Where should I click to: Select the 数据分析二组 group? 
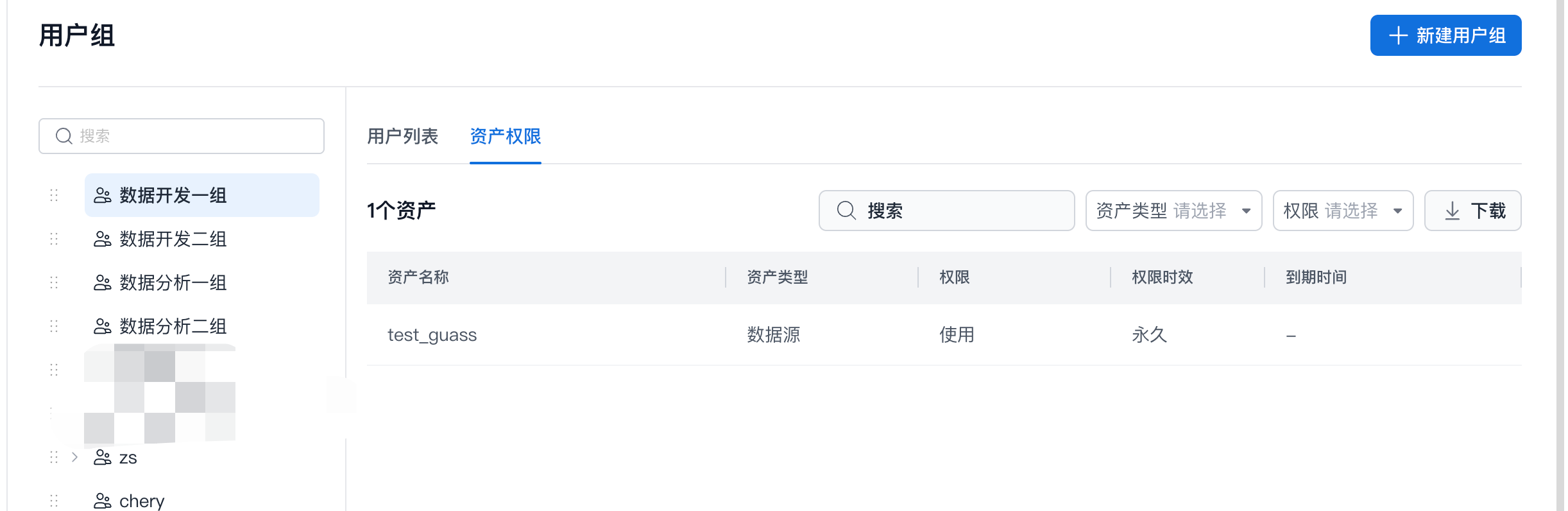click(x=173, y=326)
